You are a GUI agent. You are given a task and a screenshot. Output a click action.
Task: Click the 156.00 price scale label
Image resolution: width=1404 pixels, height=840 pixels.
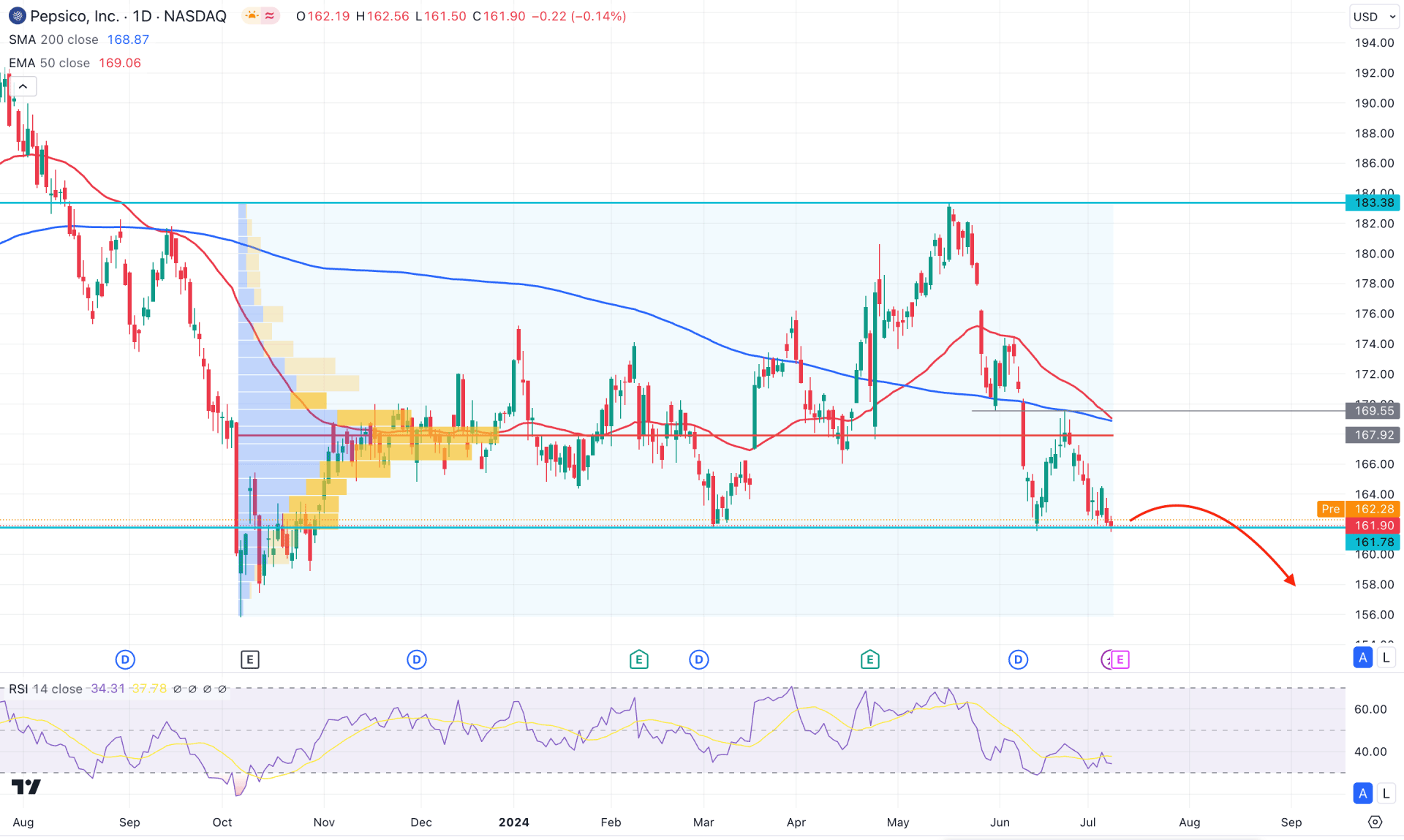pos(1374,615)
